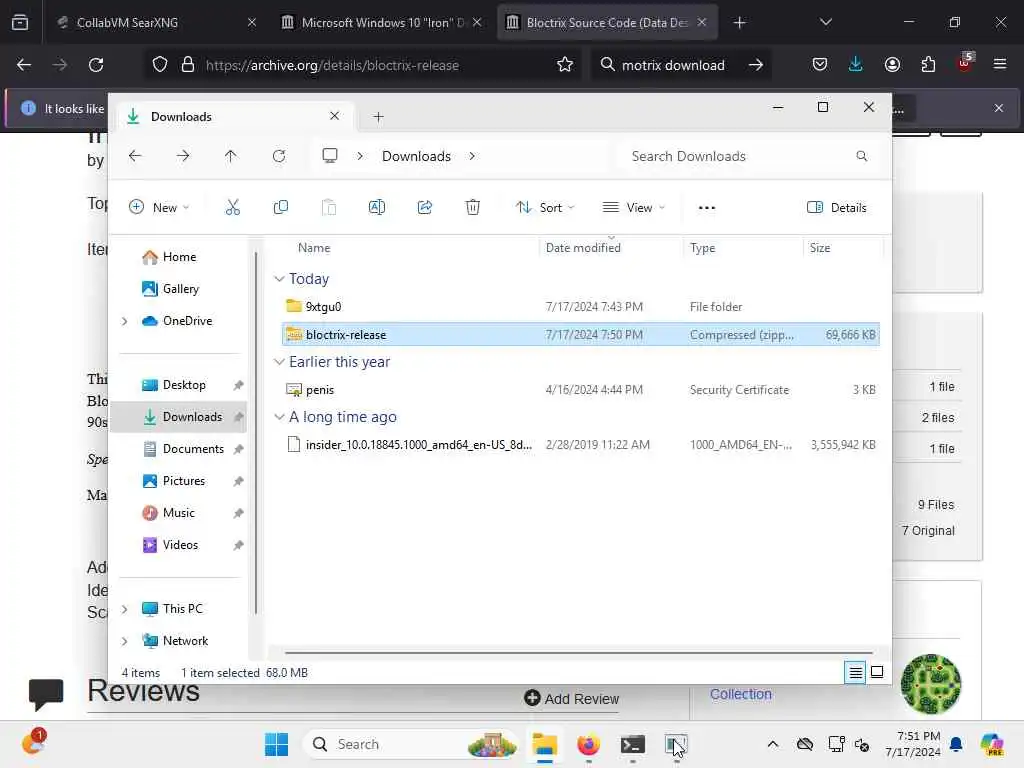Open Videos in navigation pane

coord(178,545)
